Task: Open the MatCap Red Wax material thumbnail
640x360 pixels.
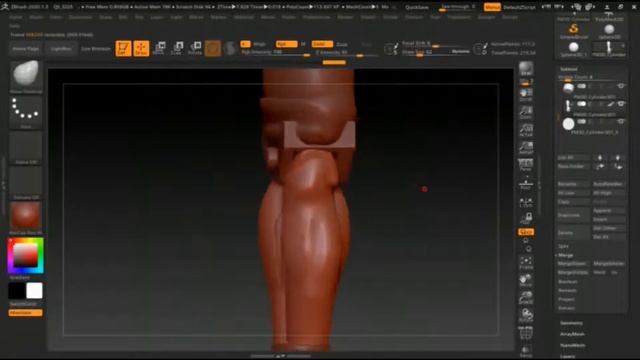Action: tap(25, 218)
